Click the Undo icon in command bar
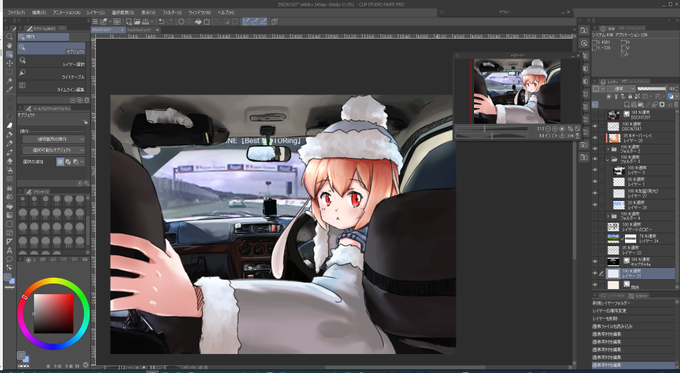 pos(161,21)
